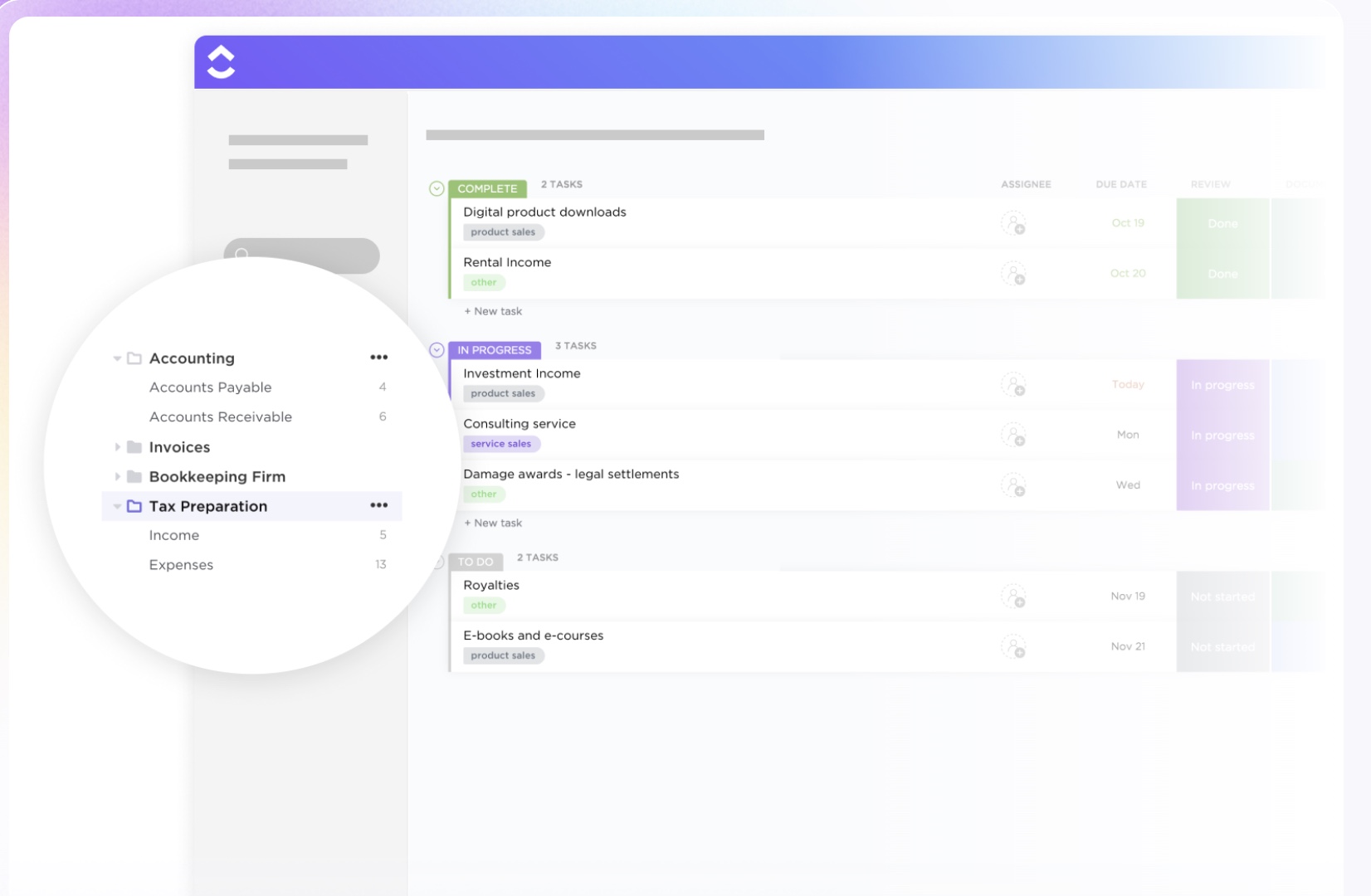The height and width of the screenshot is (896, 1371).
Task: Click assignee icon for Consulting service
Action: point(1013,435)
